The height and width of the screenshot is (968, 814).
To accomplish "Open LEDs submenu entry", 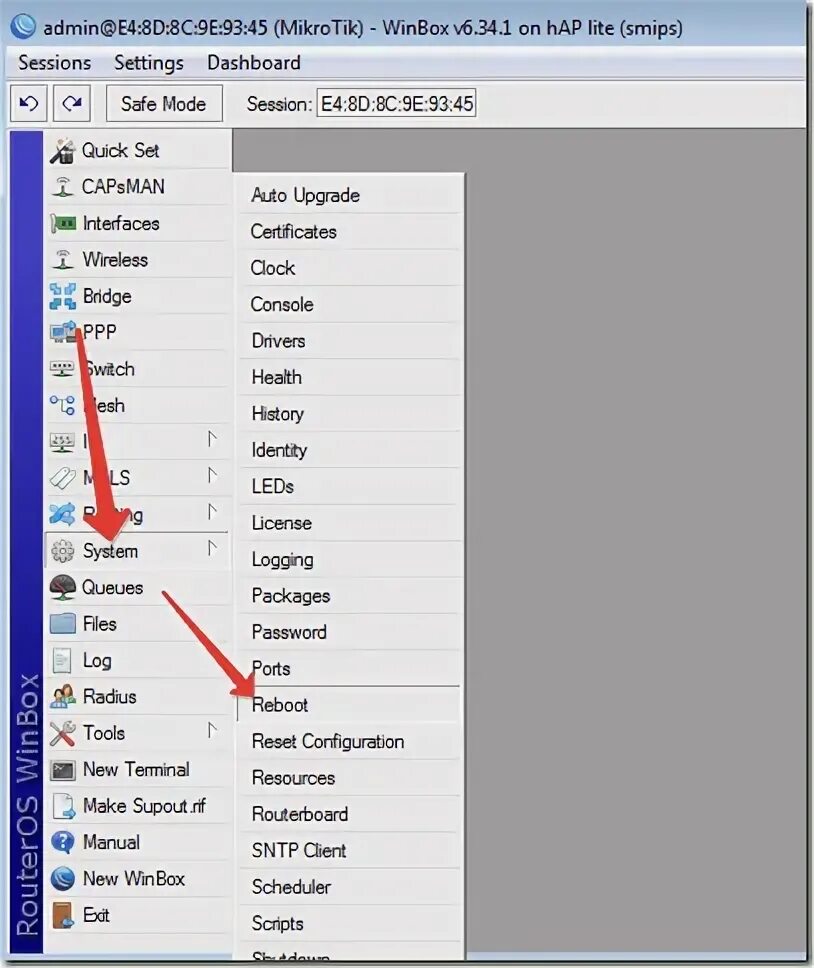I will [x=349, y=486].
